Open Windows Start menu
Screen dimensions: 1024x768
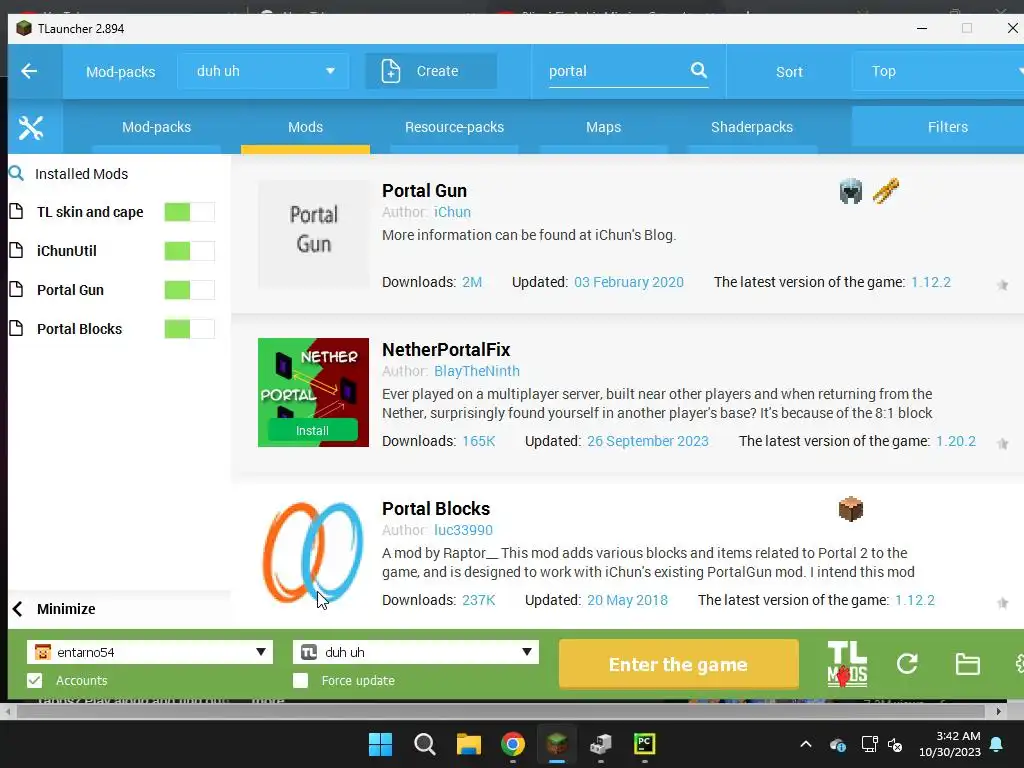coord(380,744)
